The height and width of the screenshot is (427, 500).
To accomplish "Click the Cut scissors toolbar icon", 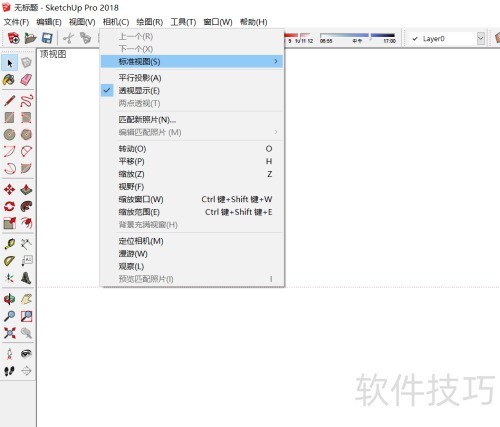I will click(x=68, y=38).
